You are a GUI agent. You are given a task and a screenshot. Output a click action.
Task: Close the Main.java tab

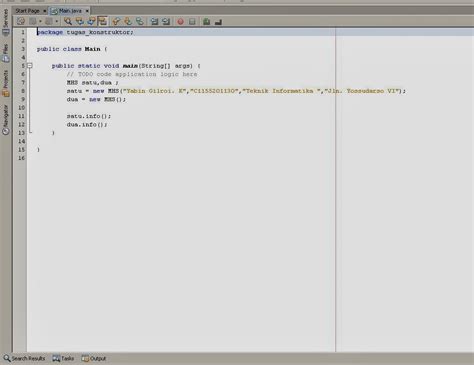point(87,11)
